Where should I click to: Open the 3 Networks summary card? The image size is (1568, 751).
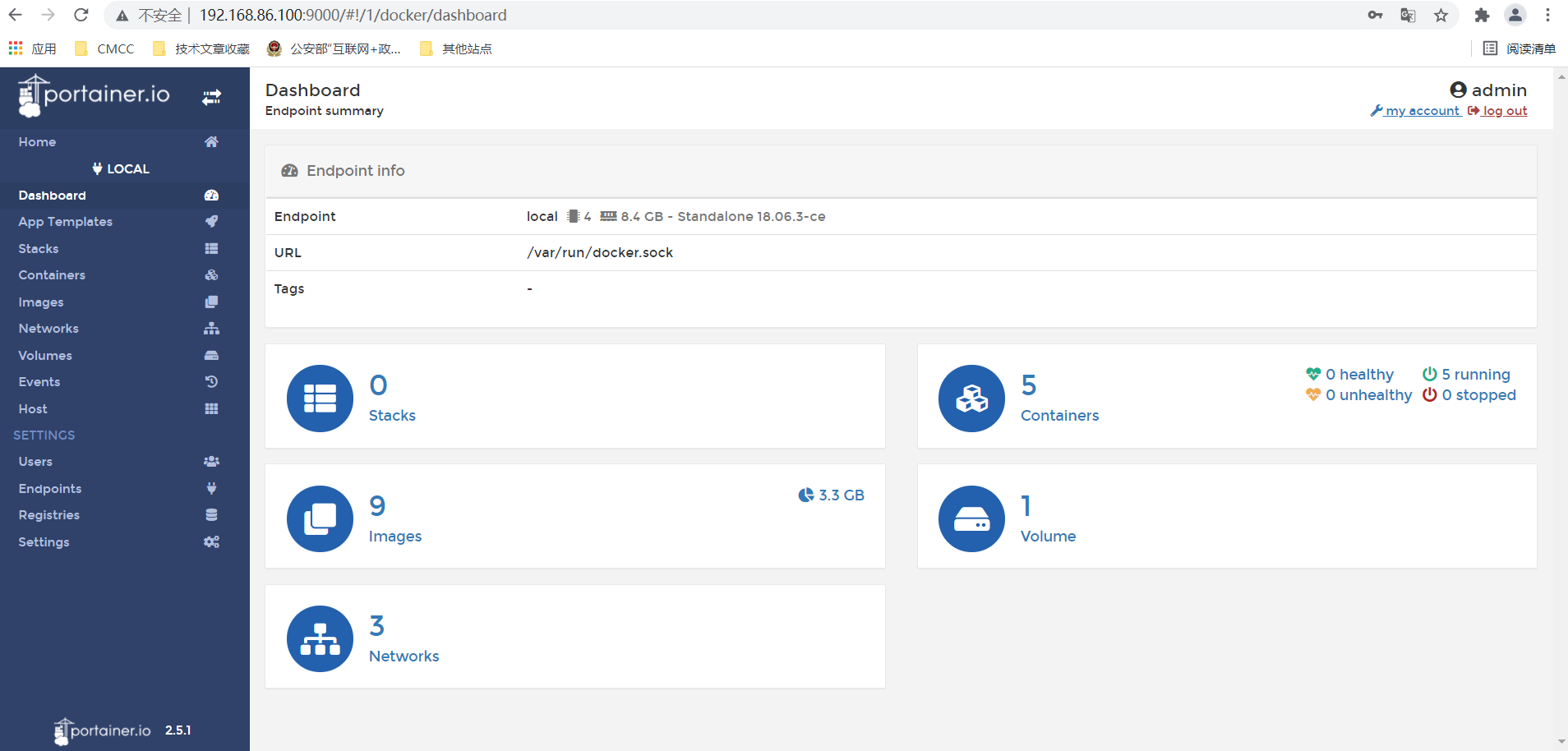[x=574, y=637]
